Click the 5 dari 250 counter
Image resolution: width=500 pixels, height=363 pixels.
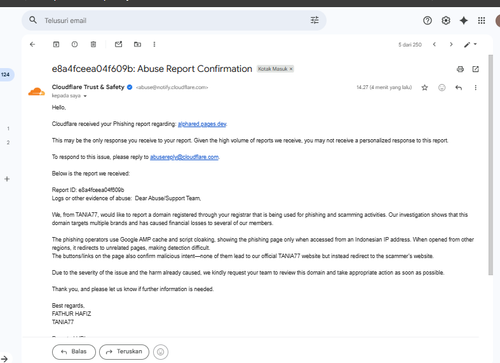tap(410, 45)
